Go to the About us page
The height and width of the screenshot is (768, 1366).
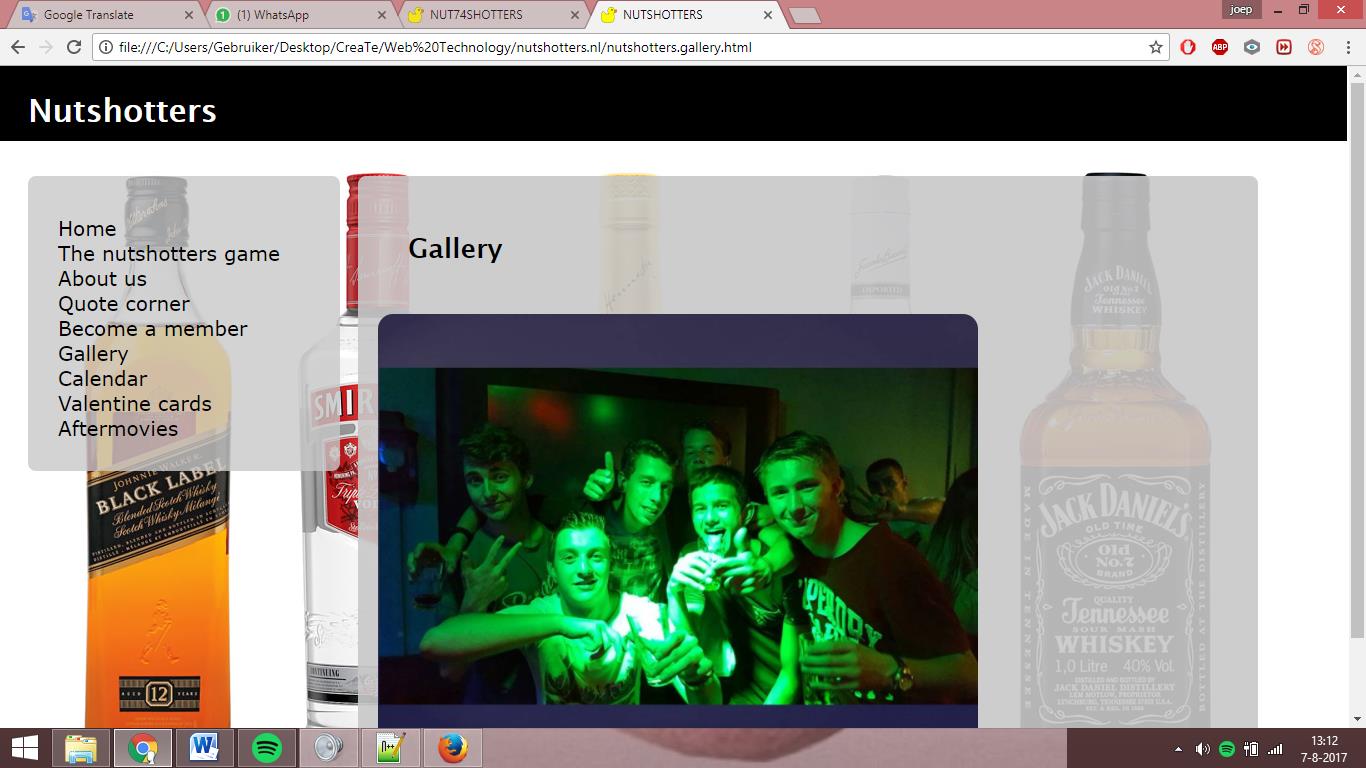[102, 279]
